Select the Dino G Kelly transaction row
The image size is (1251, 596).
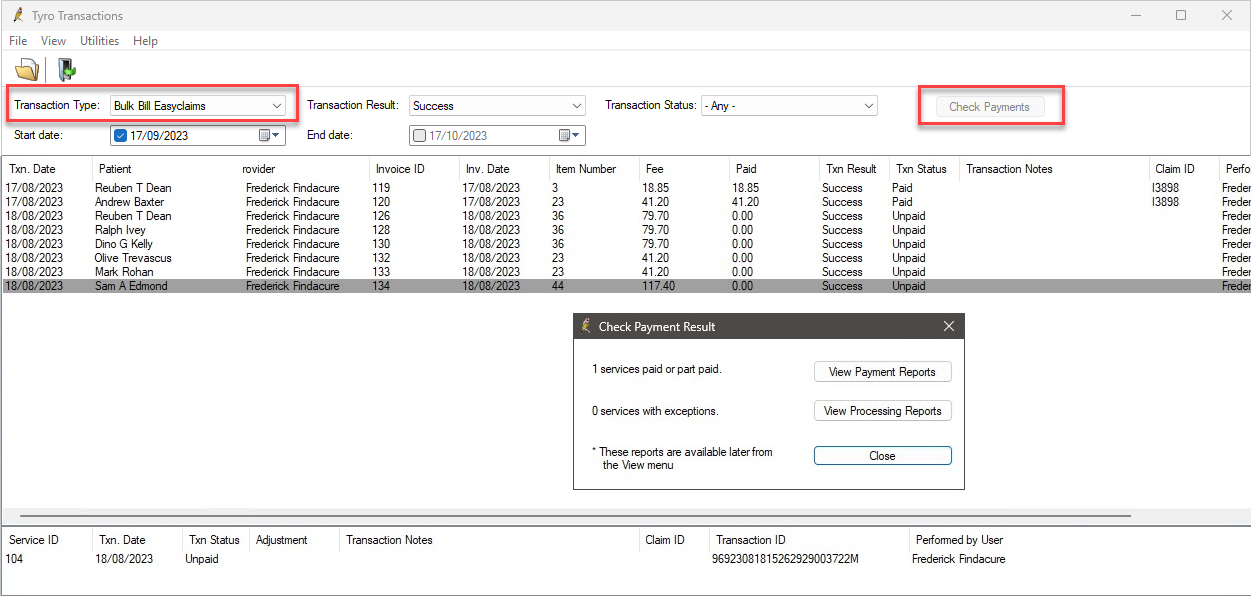click(625, 244)
